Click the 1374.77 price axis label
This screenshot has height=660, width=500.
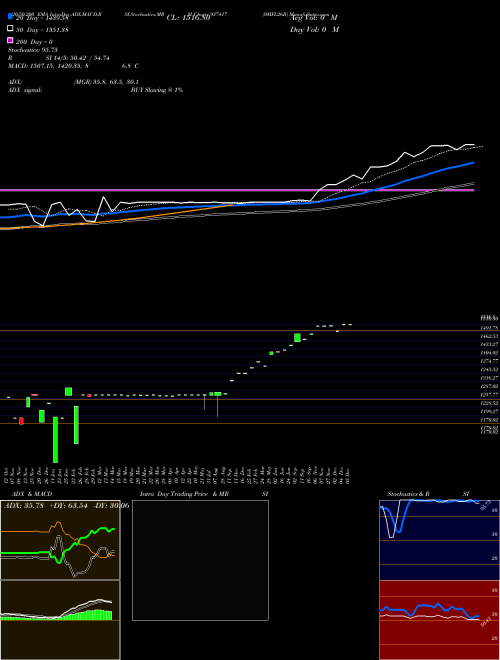[x=489, y=361]
